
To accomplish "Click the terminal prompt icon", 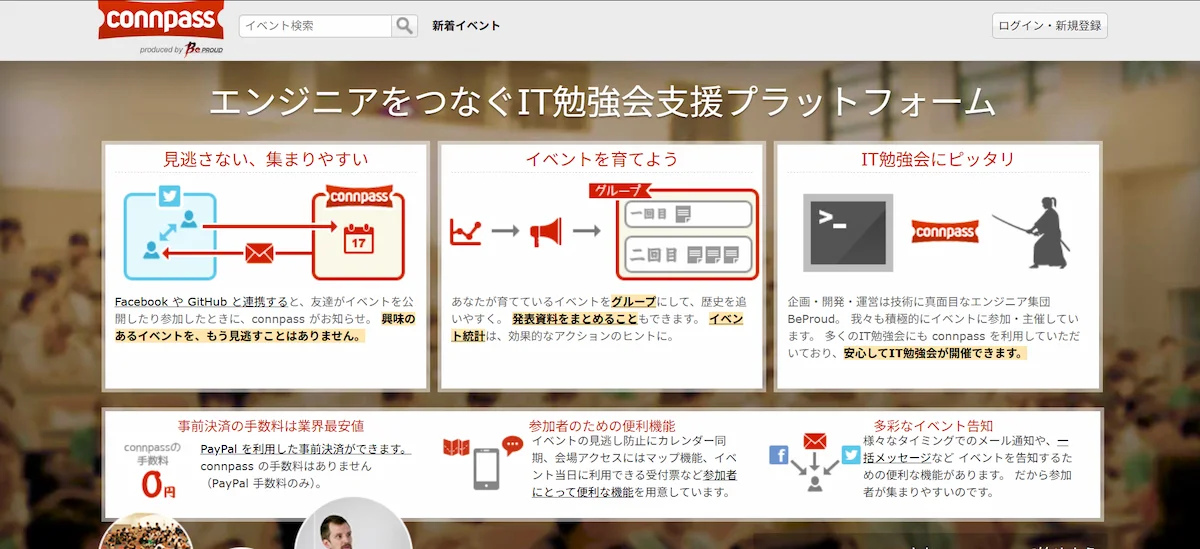I will tap(848, 232).
